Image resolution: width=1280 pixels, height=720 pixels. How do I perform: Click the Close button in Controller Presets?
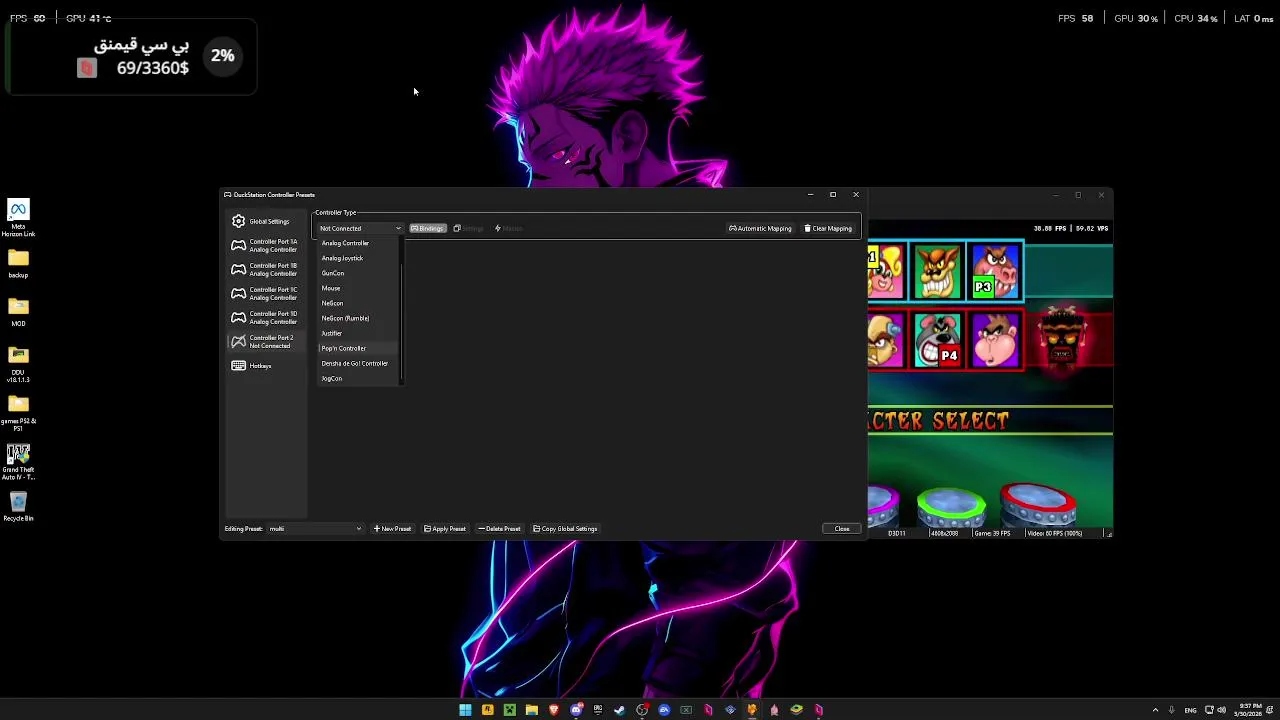pos(842,529)
